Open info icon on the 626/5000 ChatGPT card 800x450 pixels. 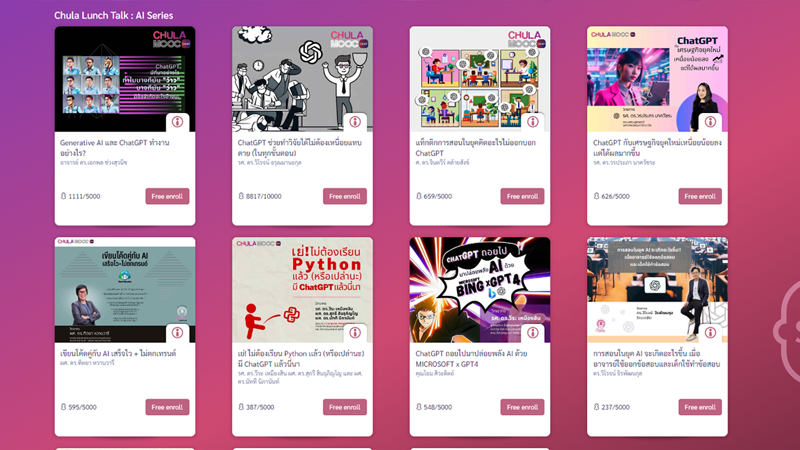[x=710, y=122]
